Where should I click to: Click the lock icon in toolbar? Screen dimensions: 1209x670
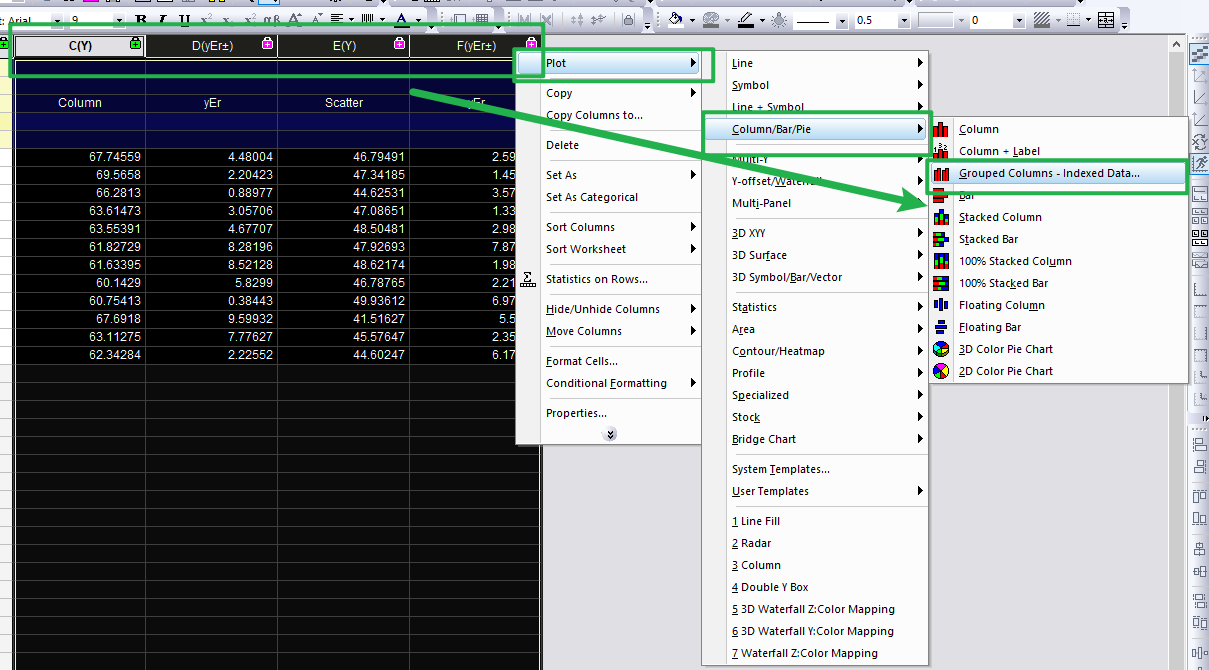[628, 19]
